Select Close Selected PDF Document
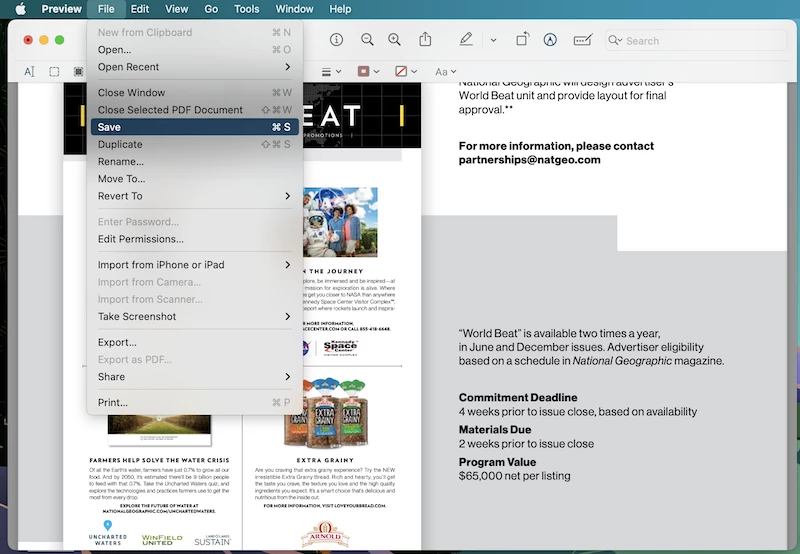This screenshot has width=800, height=554. coord(194,110)
